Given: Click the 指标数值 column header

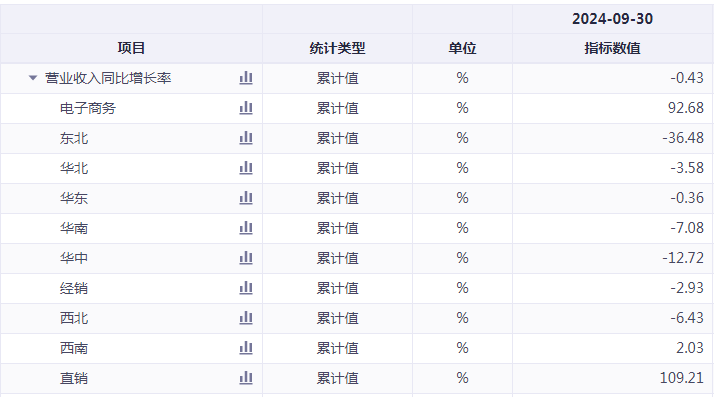Looking at the screenshot, I should (612, 48).
